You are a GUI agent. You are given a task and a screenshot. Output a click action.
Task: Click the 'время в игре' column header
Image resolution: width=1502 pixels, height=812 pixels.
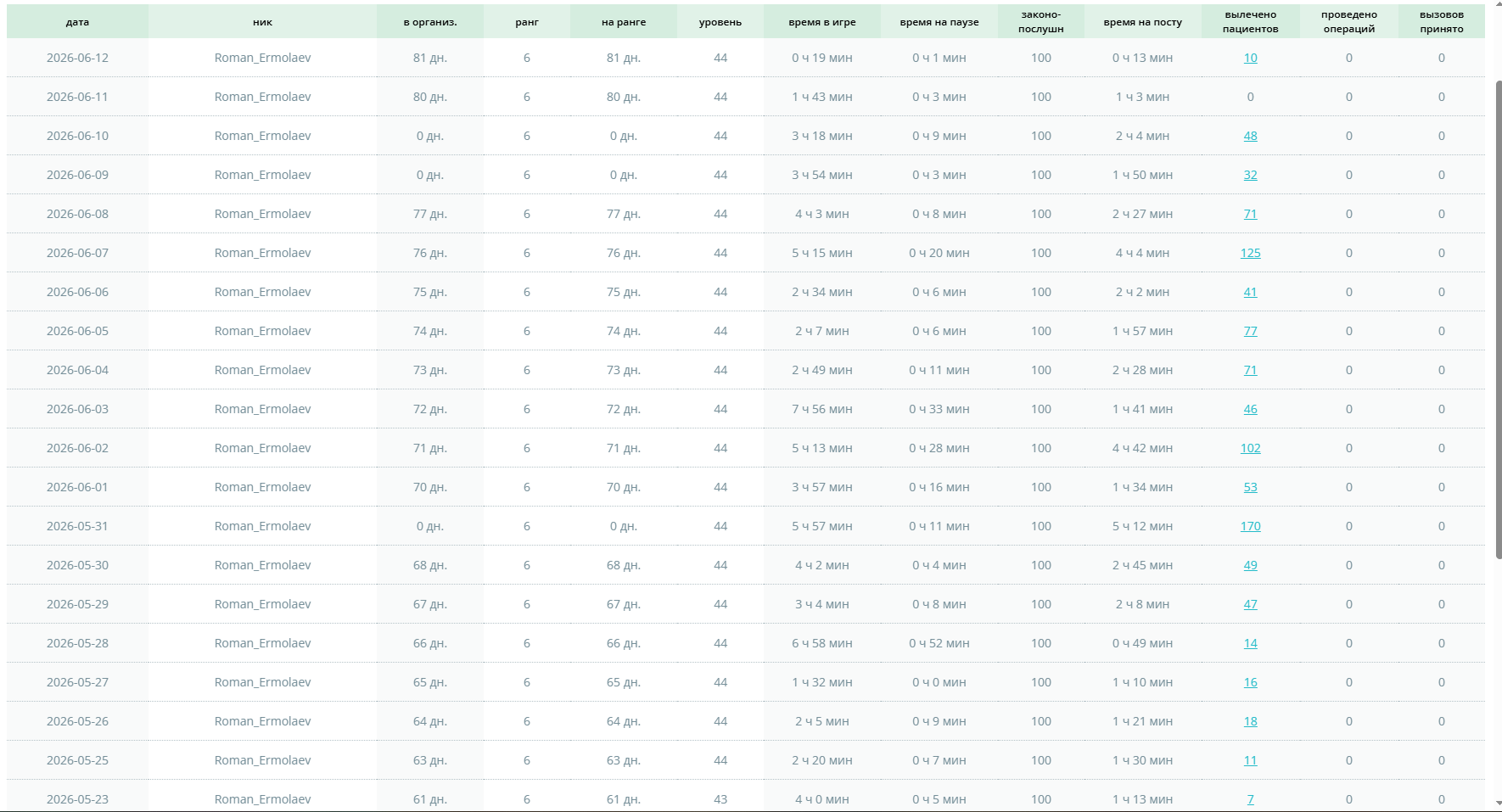(822, 22)
